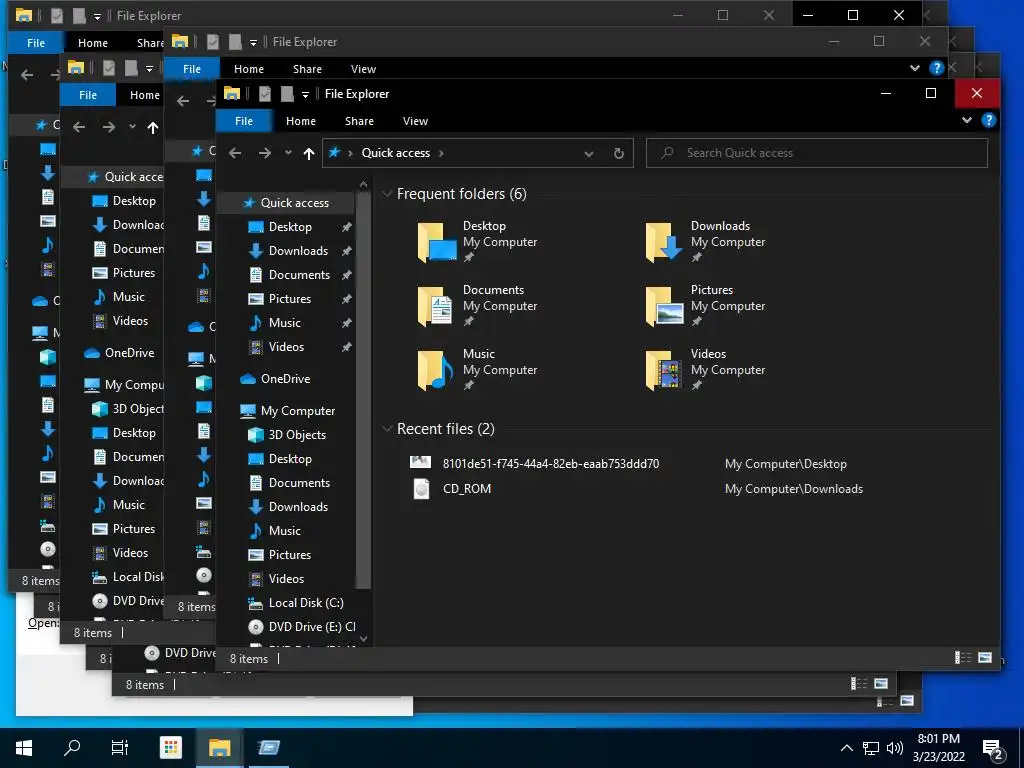Expand the ribbon with chevron

967,120
